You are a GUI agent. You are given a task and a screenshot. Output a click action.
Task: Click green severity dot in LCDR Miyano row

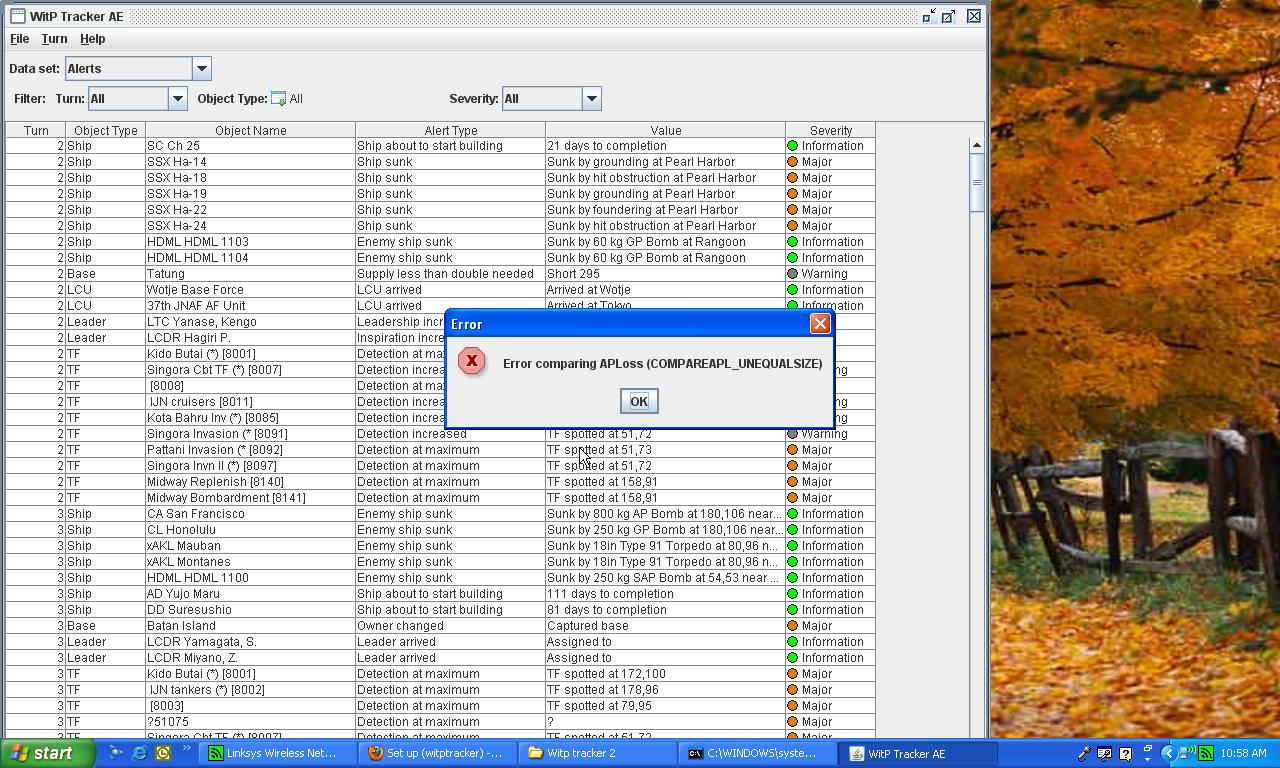[x=793, y=658]
